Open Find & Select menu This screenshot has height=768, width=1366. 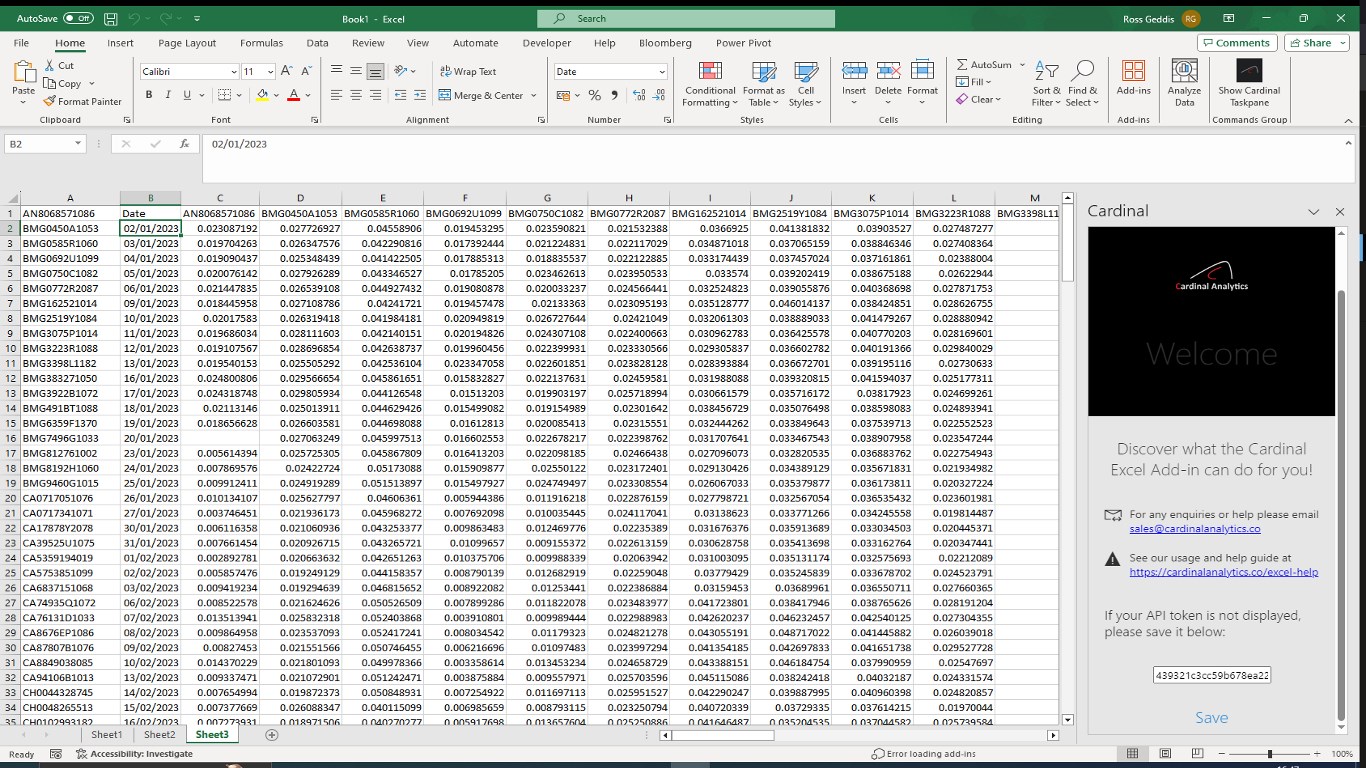click(x=1082, y=84)
